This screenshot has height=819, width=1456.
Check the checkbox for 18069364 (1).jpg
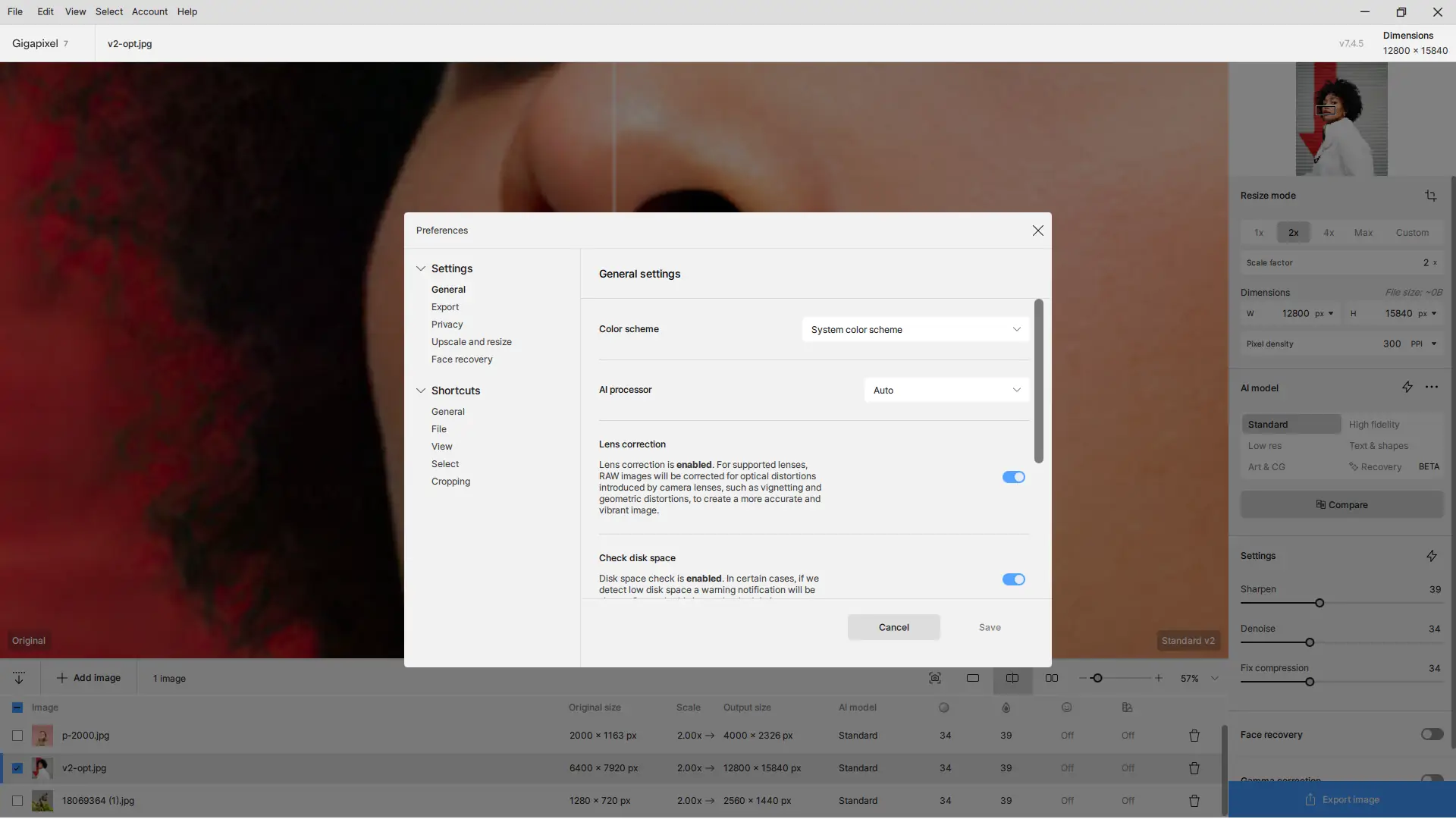coord(17,801)
